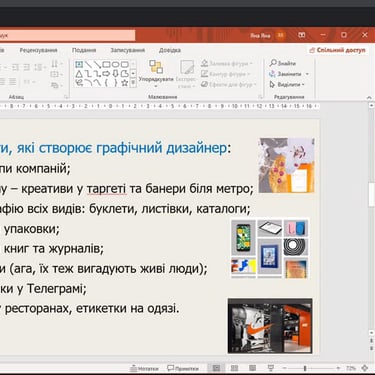Image resolution: width=375 pixels, height=375 pixels.
Task: Open the Подання tab
Action: (x=84, y=50)
